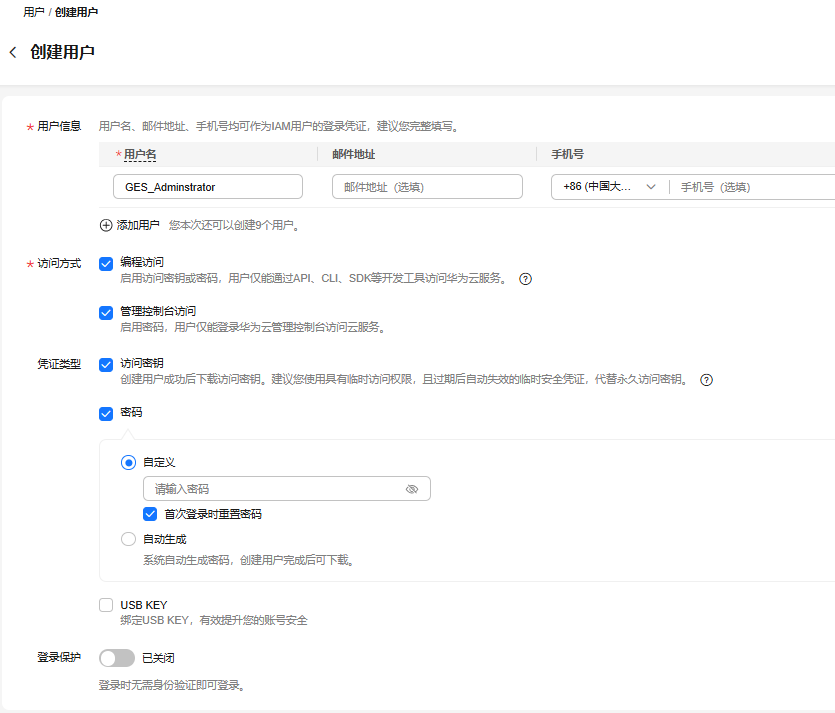Open the +86 country code dropdown
835x713 pixels.
click(609, 187)
